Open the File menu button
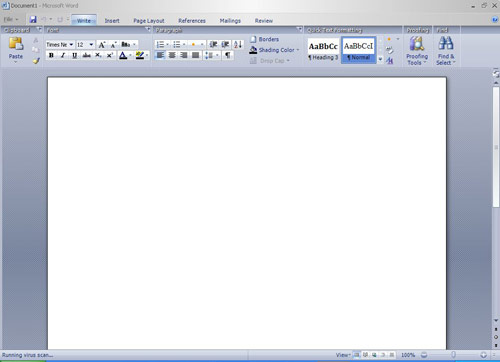Image resolution: width=500 pixels, height=362 pixels. [11, 20]
